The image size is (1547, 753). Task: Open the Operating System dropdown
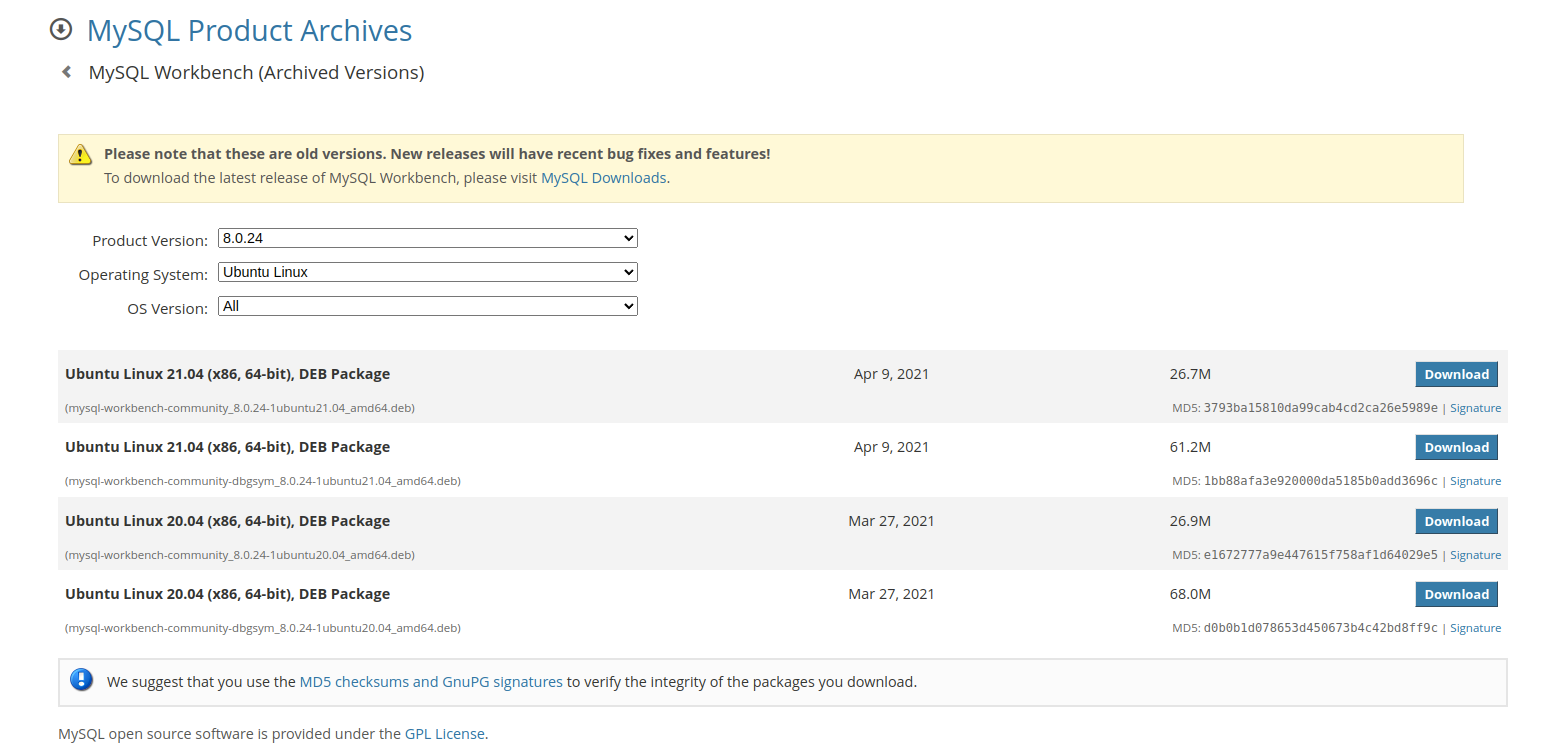point(428,272)
